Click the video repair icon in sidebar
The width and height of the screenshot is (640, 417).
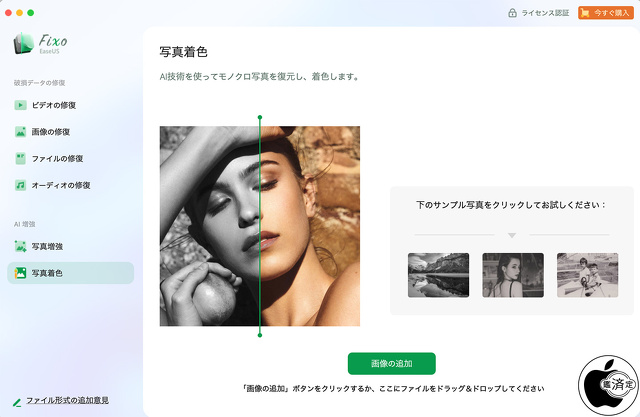pos(20,105)
